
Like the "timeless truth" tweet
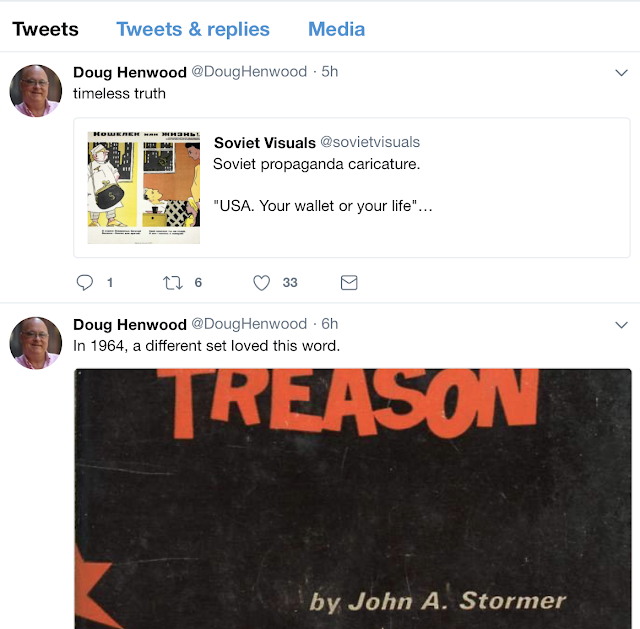pos(261,282)
